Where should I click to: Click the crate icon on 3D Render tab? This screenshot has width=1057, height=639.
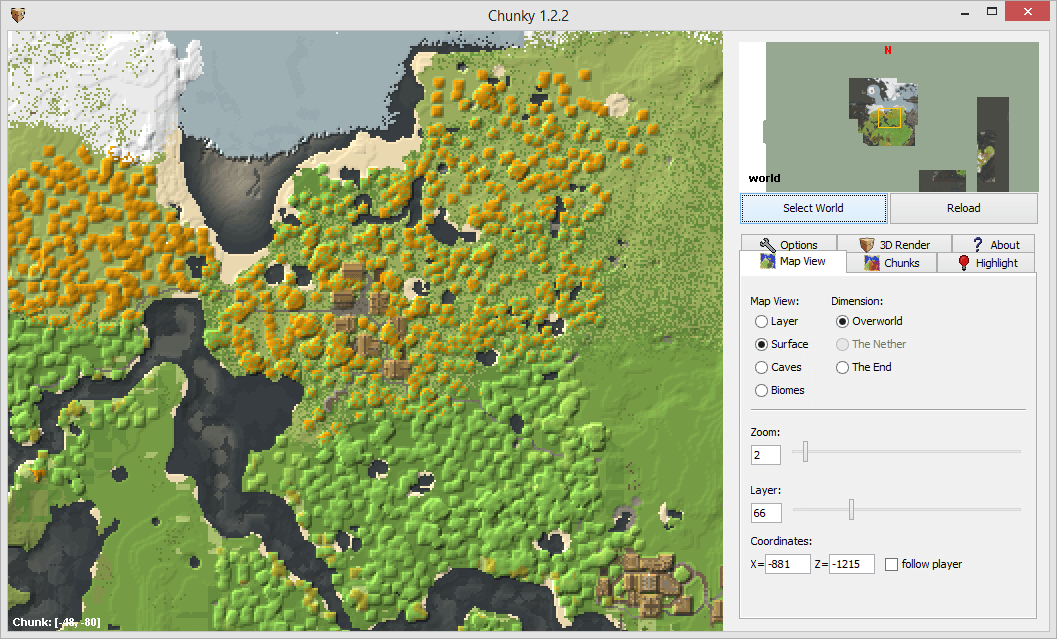[x=867, y=245]
